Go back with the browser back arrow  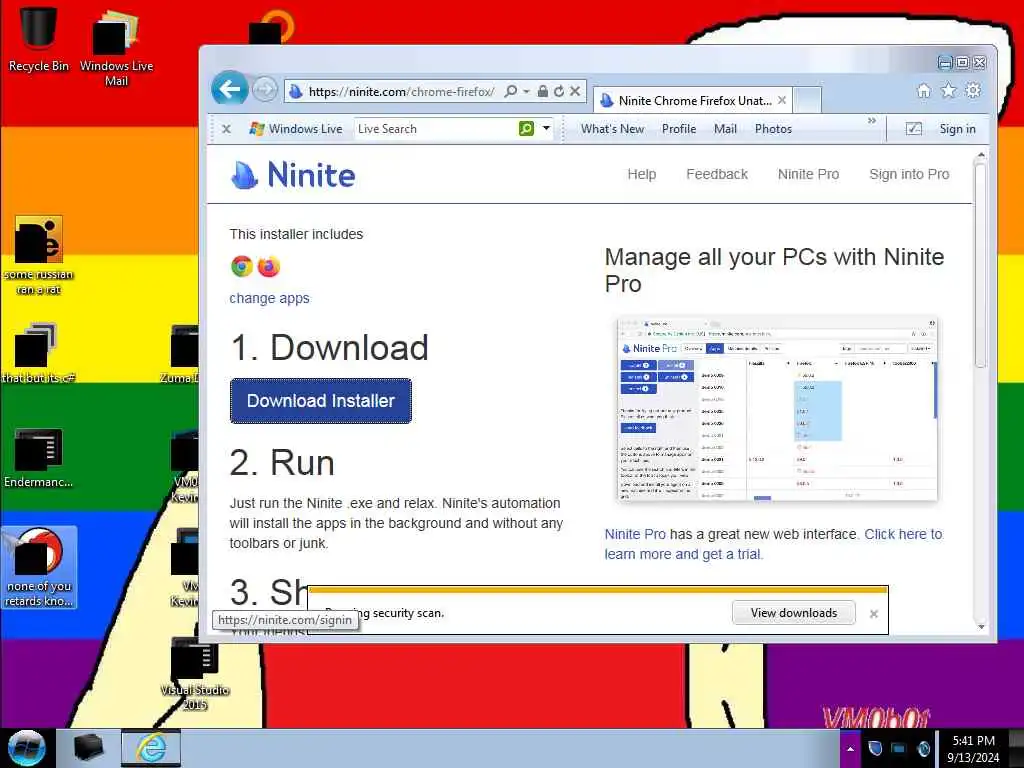click(229, 89)
